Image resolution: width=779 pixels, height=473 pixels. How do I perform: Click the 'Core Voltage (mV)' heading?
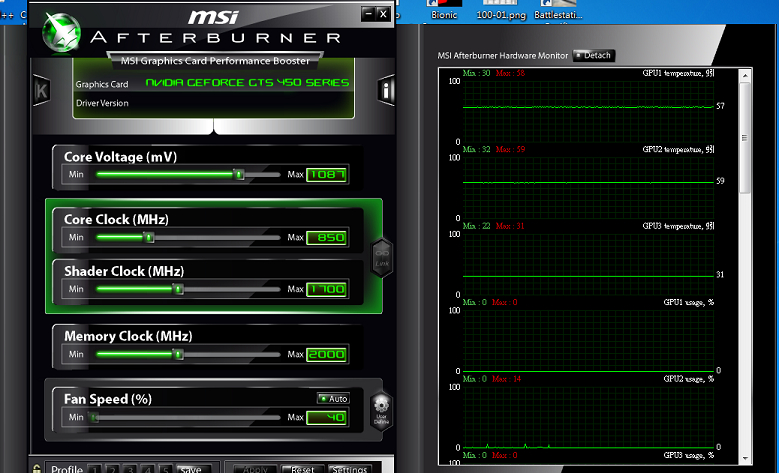120,157
